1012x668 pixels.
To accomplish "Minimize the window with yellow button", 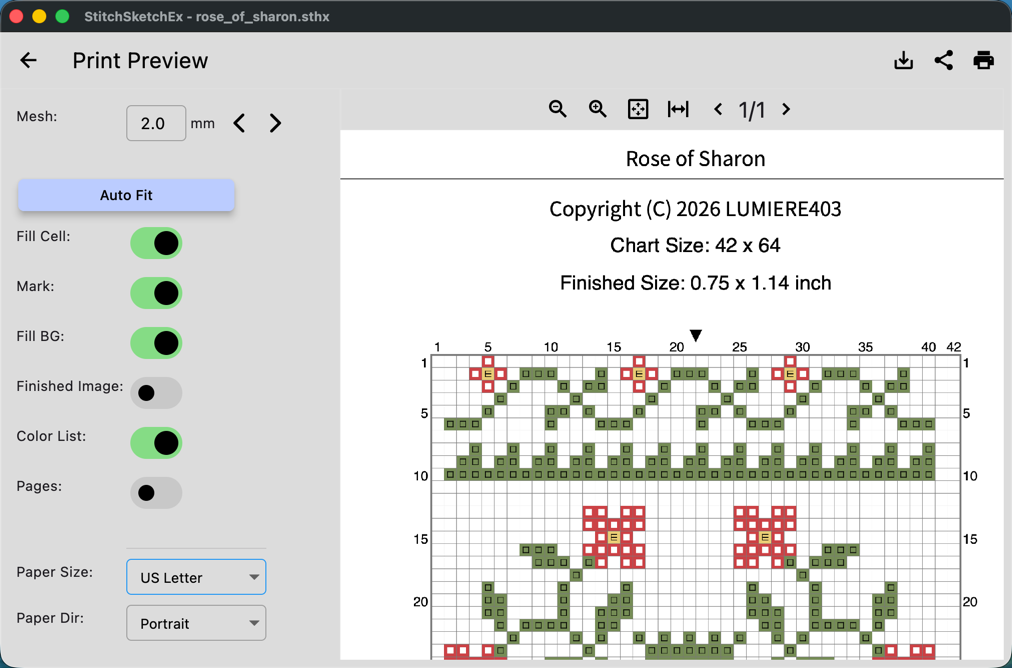I will 39,16.
